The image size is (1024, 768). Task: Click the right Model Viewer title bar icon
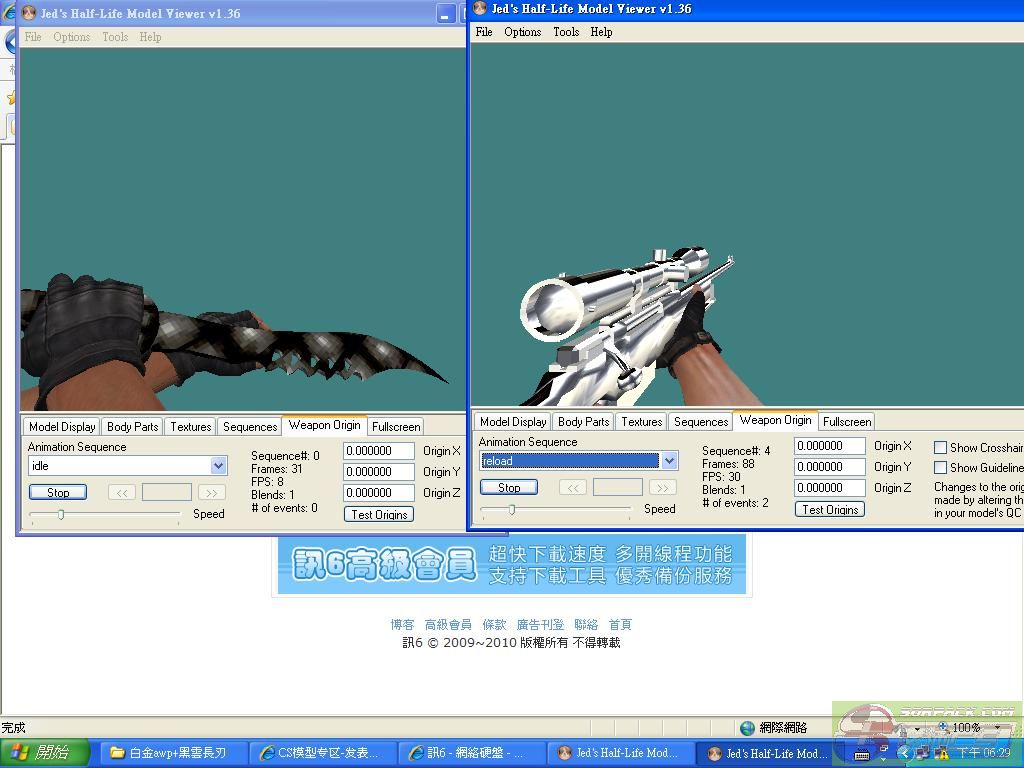pyautogui.click(x=480, y=8)
